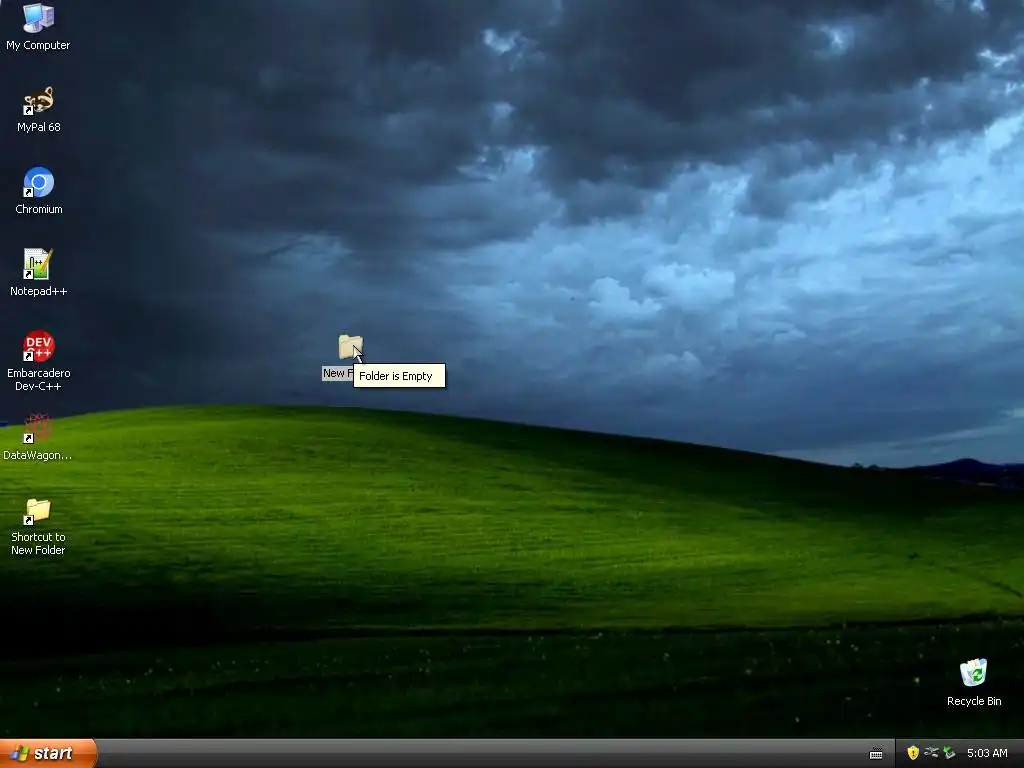
Task: Click the yellow security shield tray icon
Action: (x=912, y=753)
